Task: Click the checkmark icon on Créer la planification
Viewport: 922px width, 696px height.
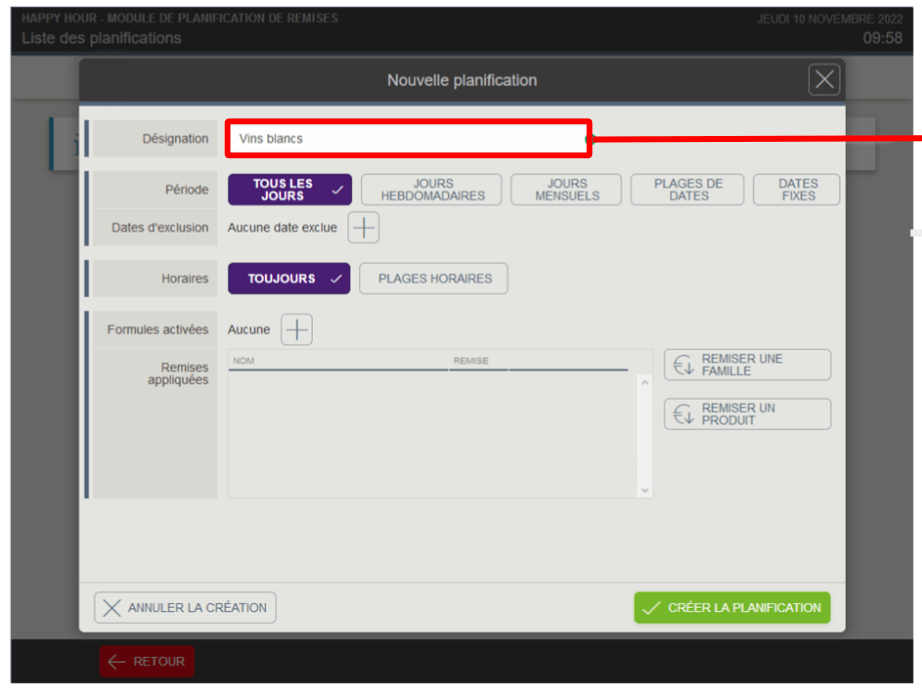Action: coord(651,608)
